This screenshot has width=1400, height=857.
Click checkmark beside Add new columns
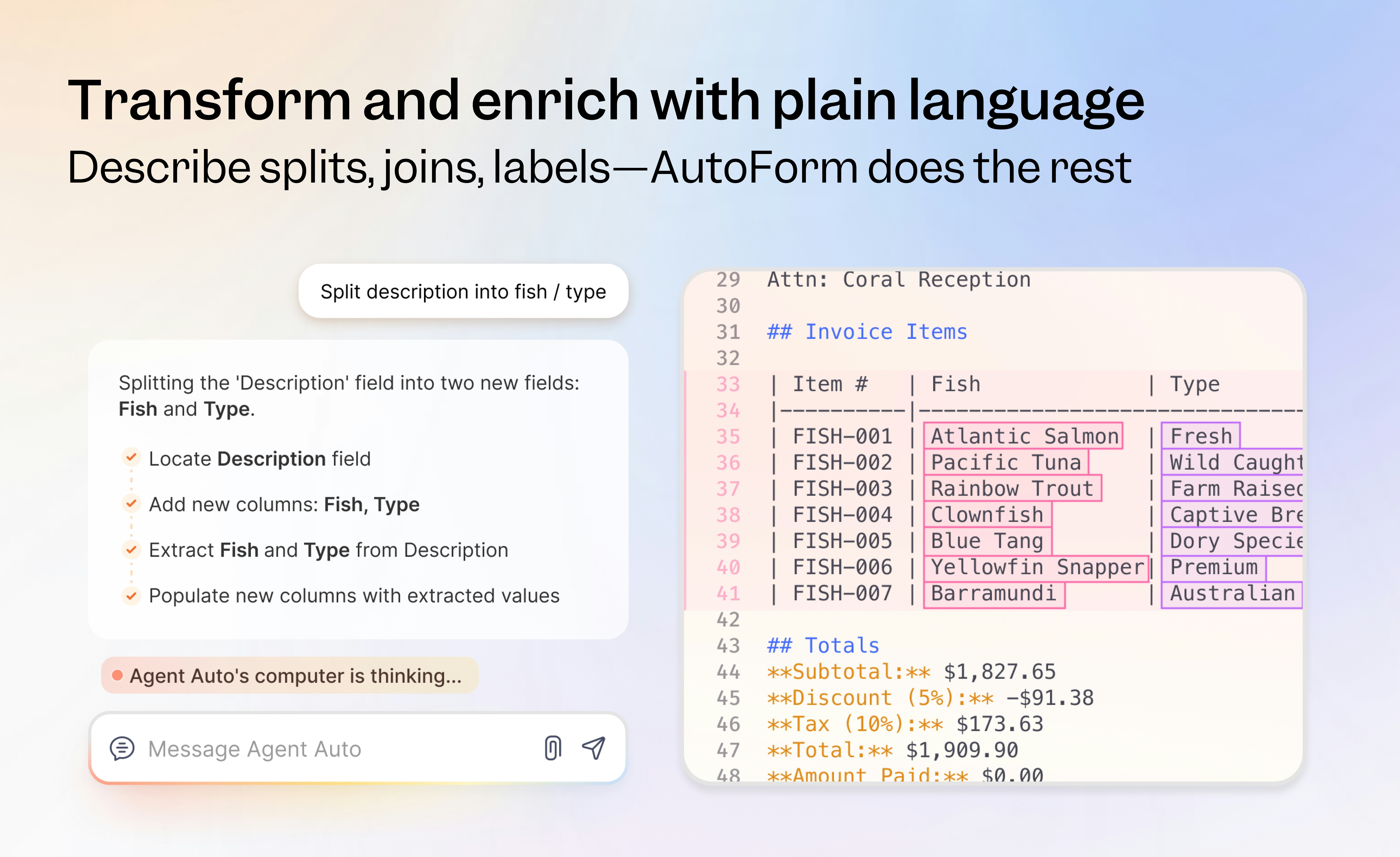[131, 503]
